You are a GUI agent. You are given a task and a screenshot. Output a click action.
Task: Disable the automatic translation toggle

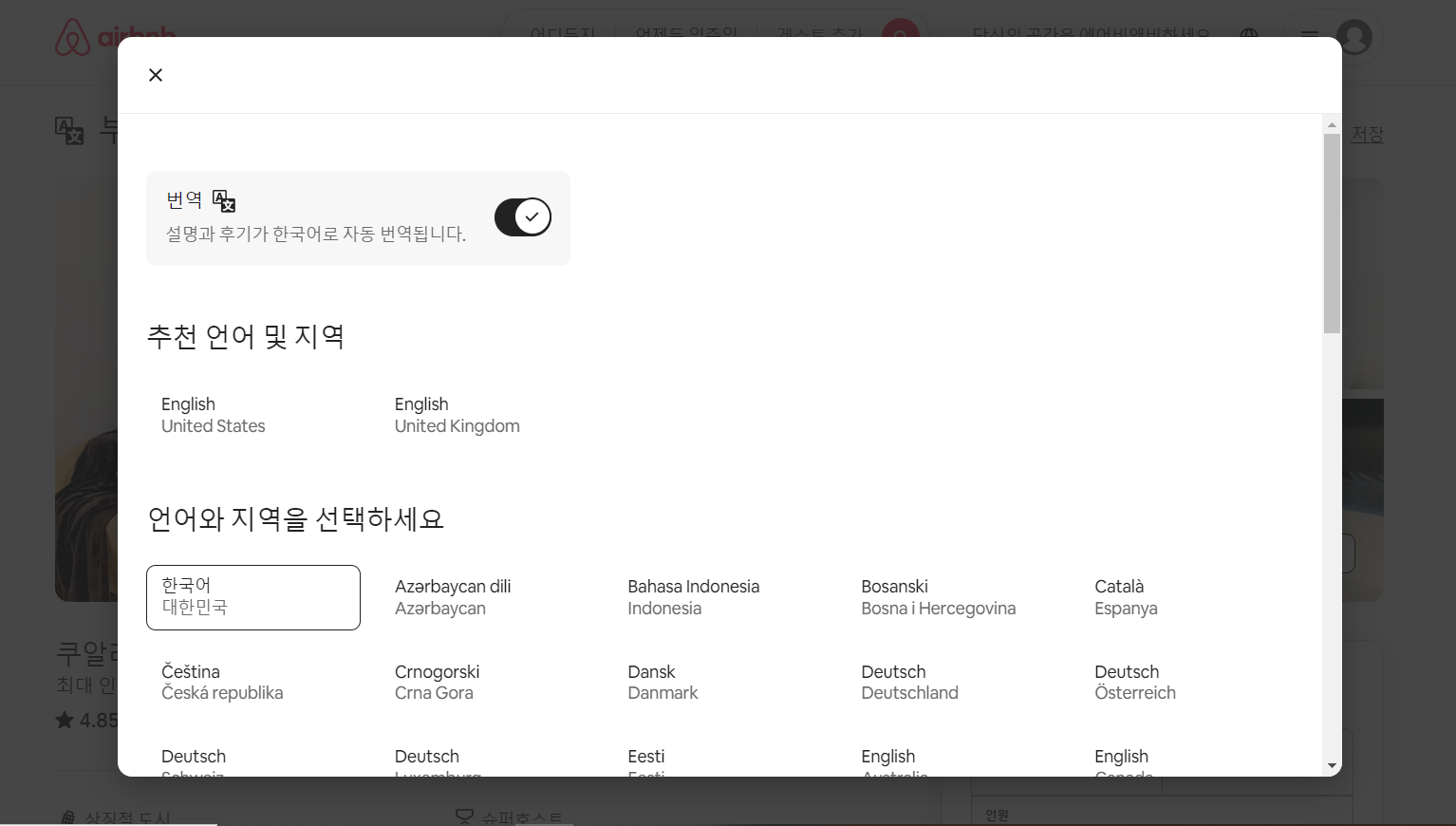pos(522,216)
